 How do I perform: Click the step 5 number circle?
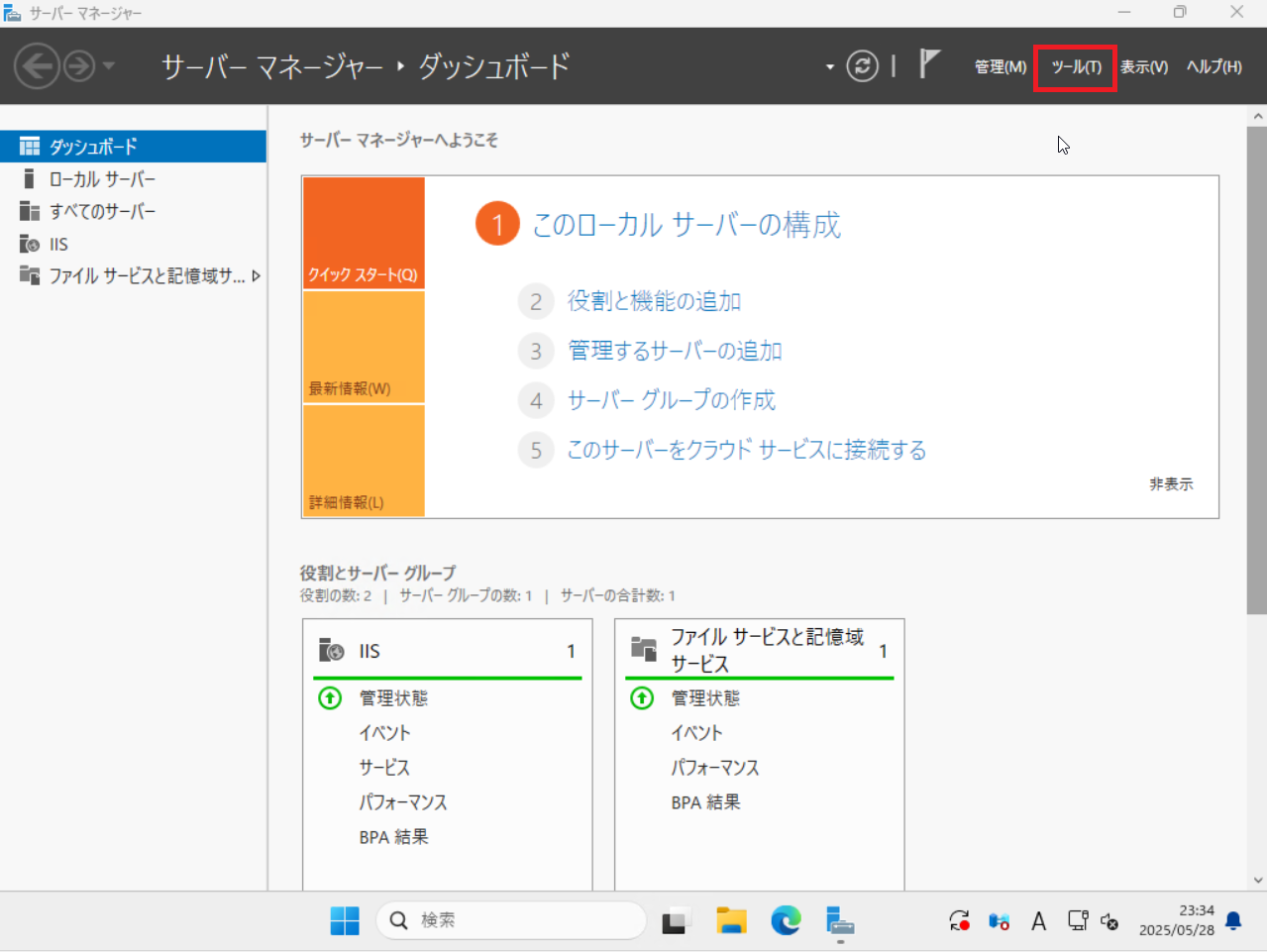coord(536,450)
